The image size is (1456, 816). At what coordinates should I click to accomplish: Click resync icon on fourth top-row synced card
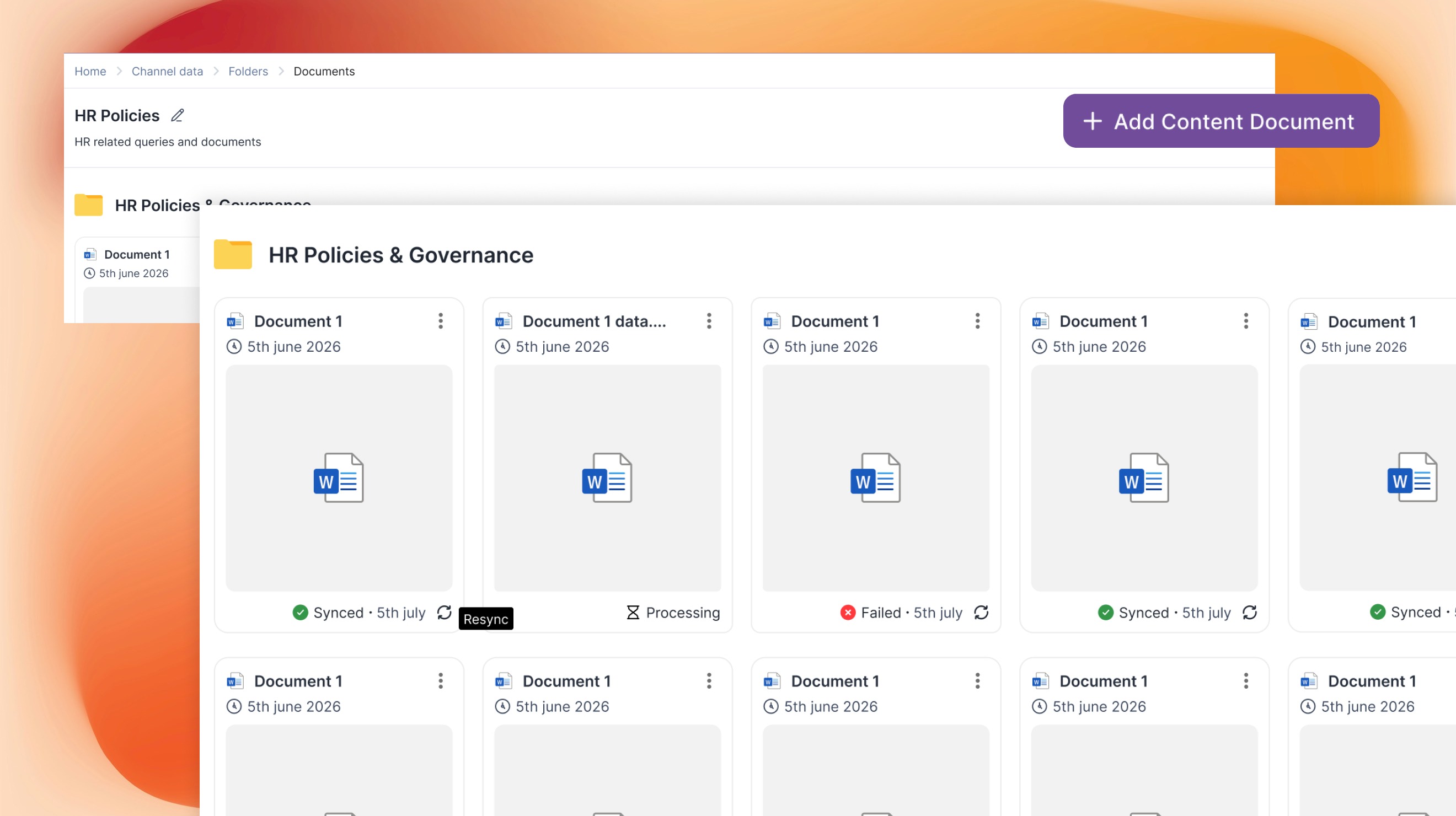(1250, 612)
